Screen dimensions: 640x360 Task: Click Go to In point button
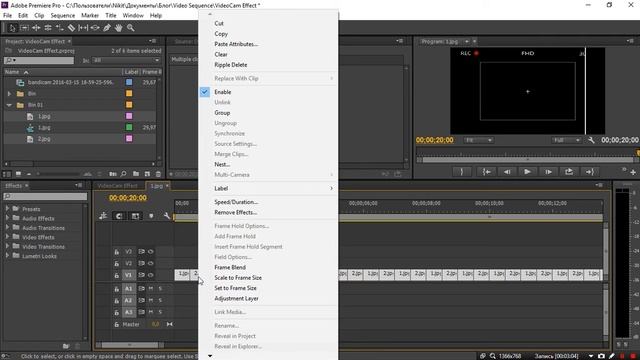(x=486, y=172)
